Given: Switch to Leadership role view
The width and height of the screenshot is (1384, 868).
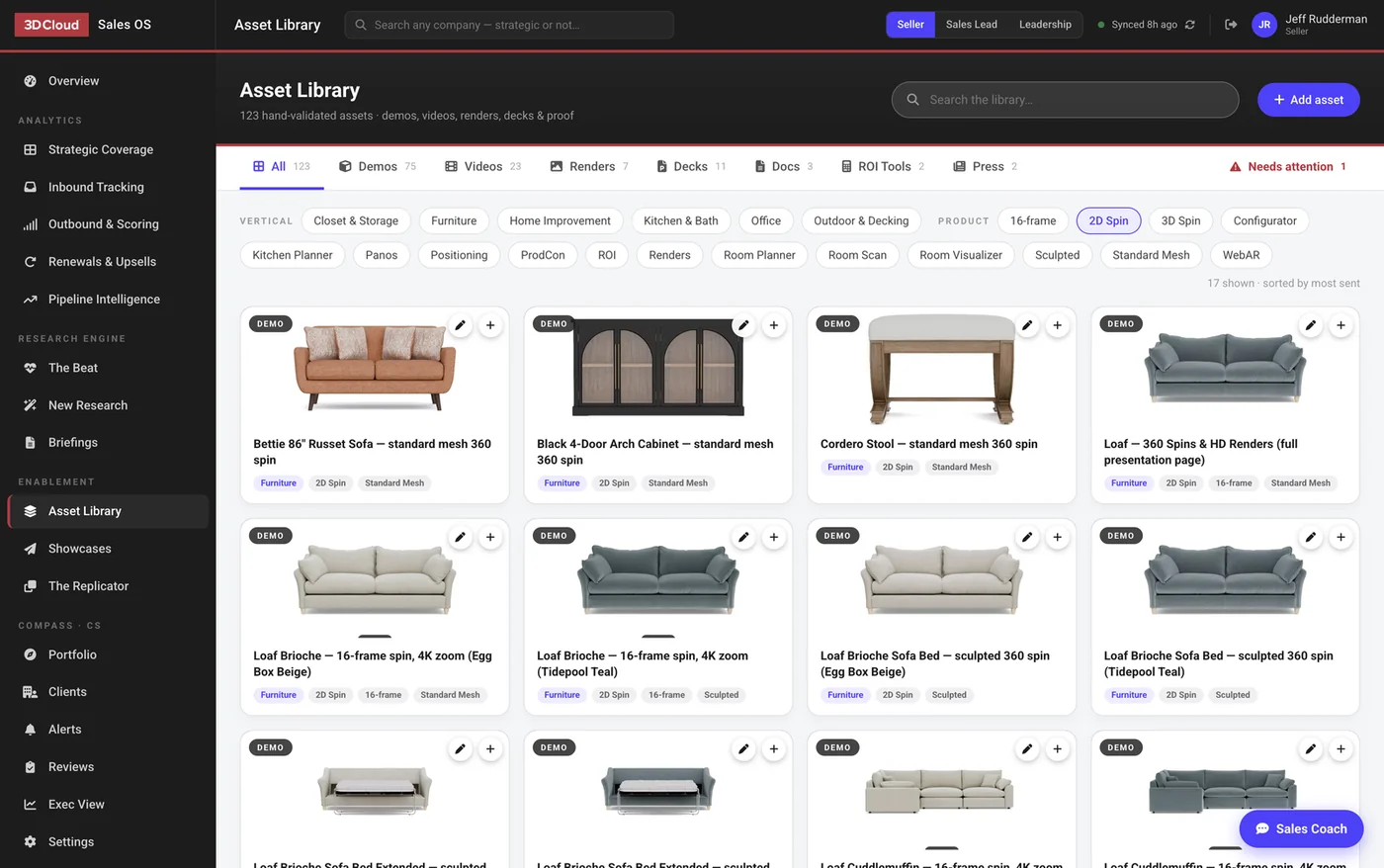Looking at the screenshot, I should coord(1045,25).
